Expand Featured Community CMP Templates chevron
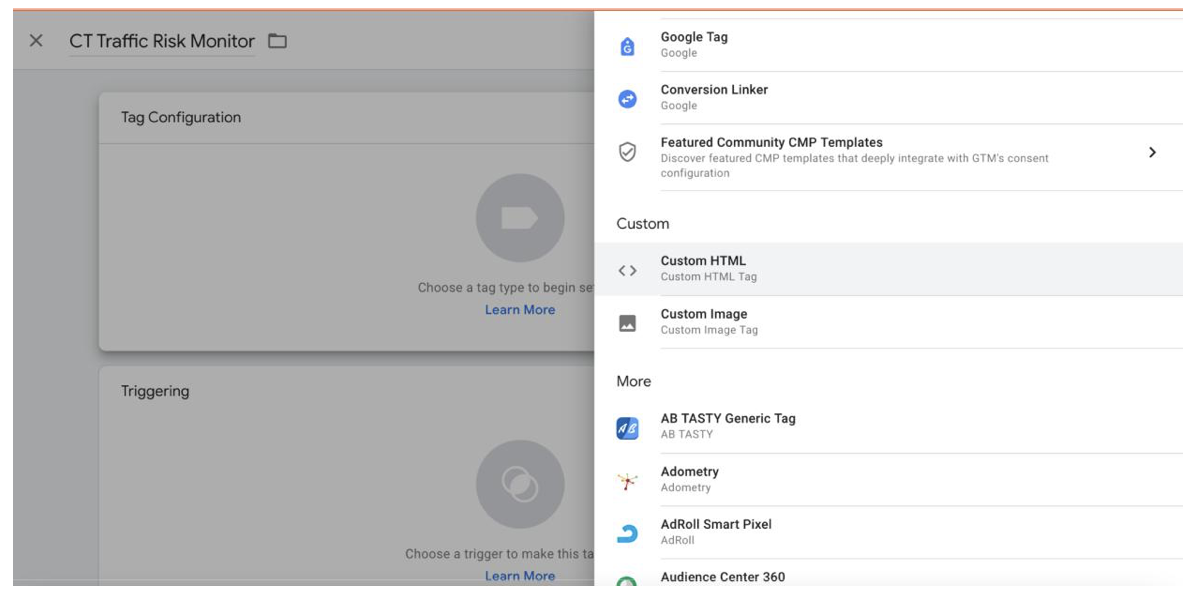1202x602 pixels. tap(1152, 153)
